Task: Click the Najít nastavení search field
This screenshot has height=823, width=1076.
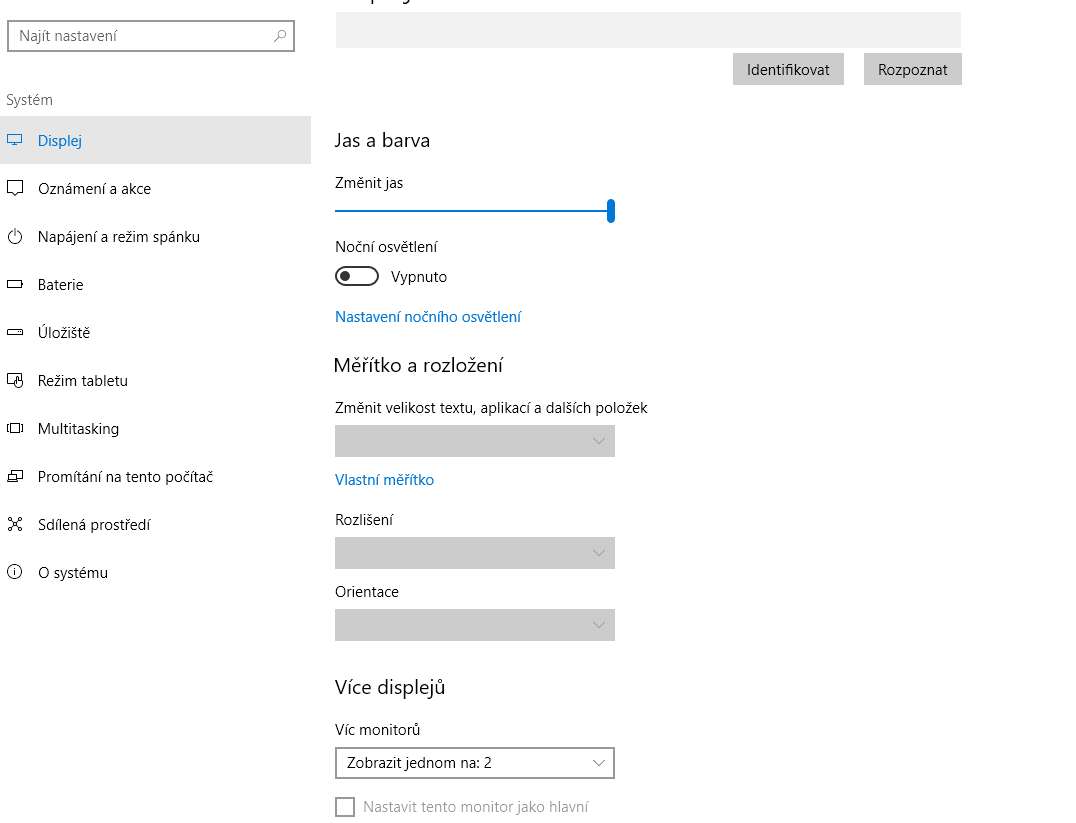Action: 140,36
